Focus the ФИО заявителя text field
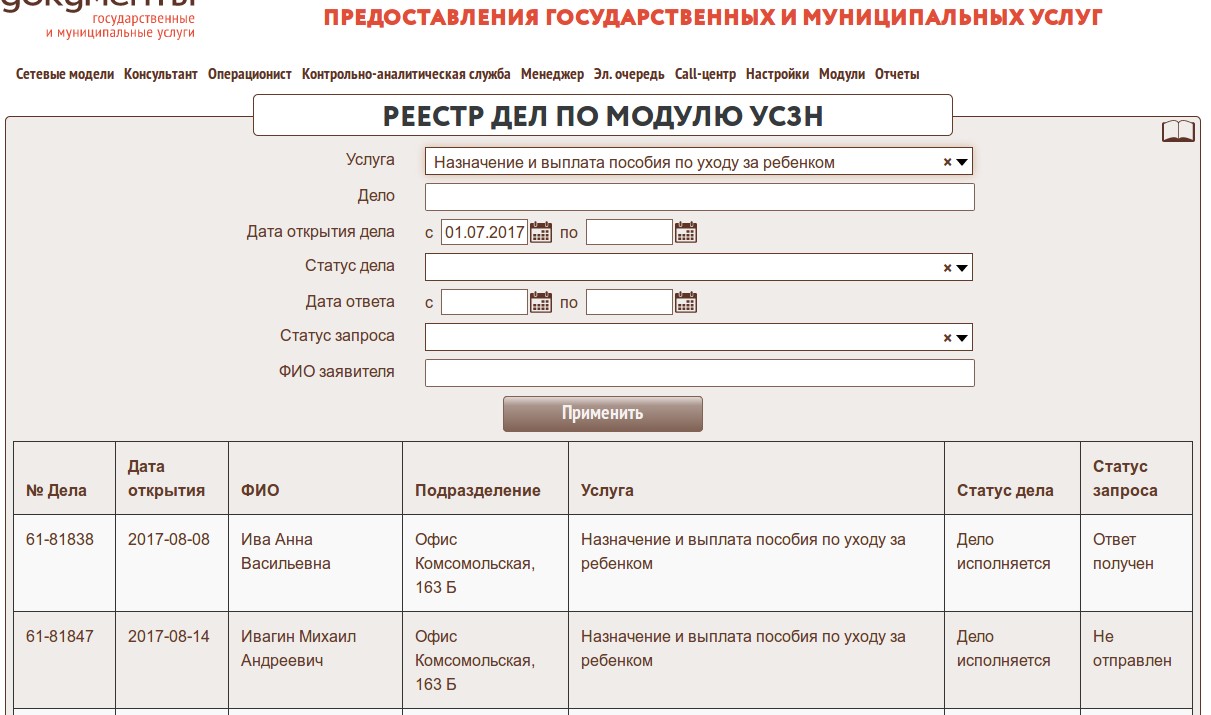 699,373
